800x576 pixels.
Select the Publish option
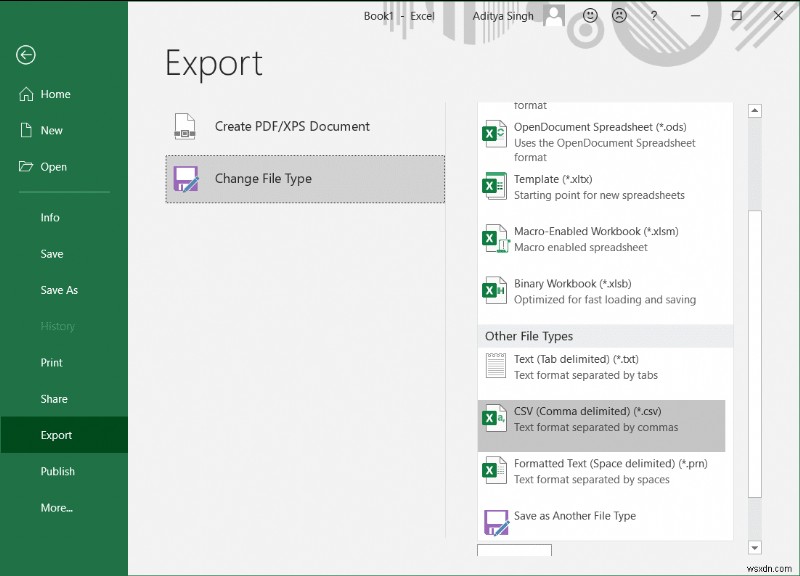click(58, 471)
